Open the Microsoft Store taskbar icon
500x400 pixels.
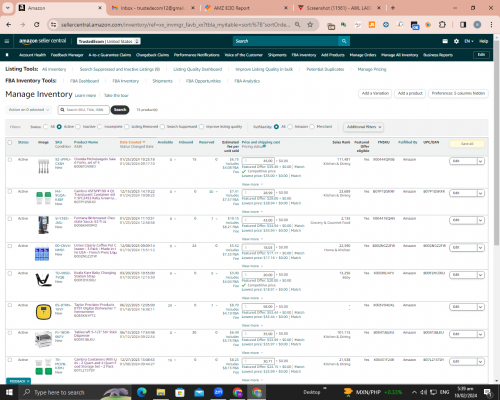tap(180, 392)
